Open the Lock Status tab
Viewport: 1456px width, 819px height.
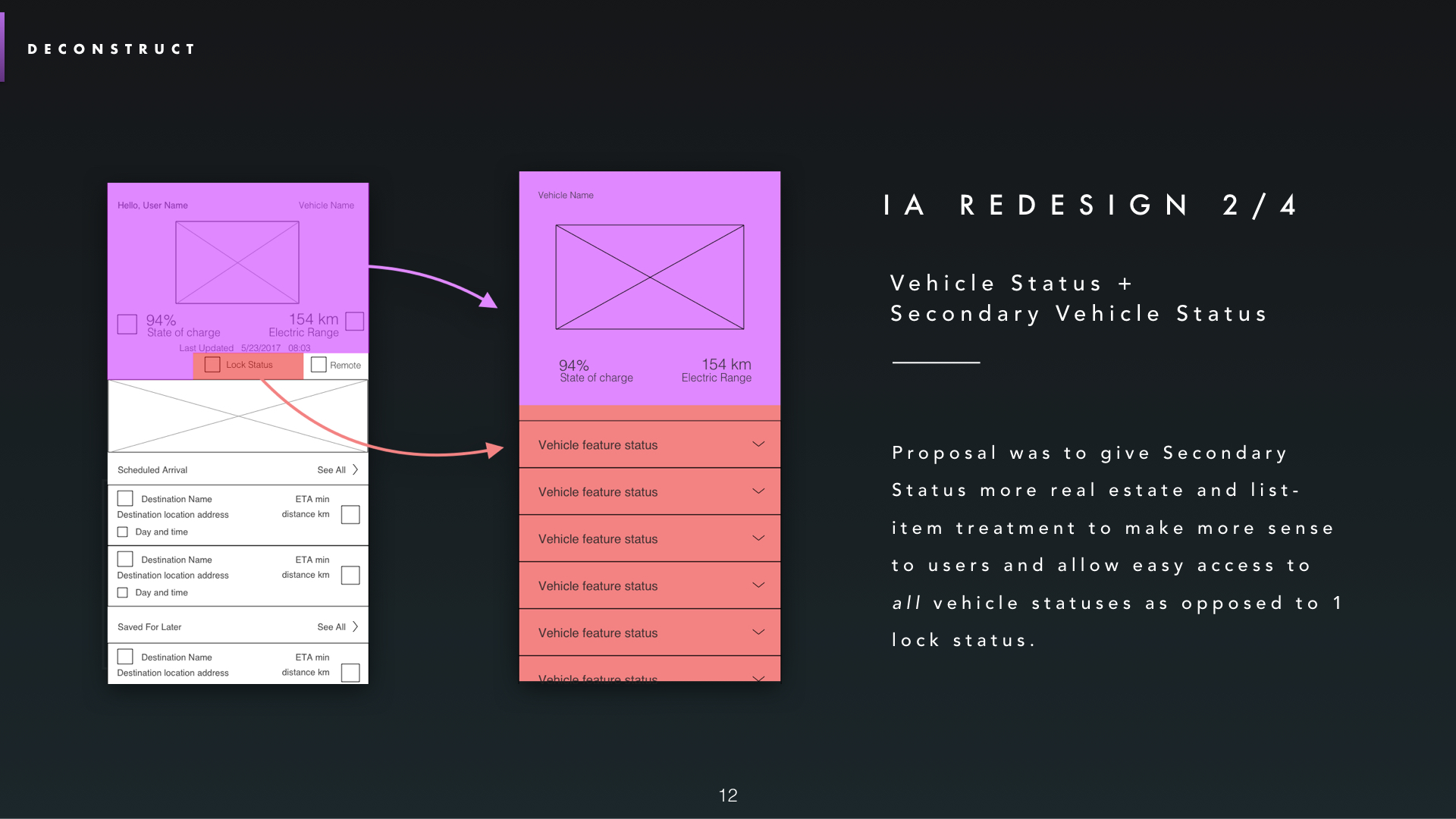pyautogui.click(x=248, y=366)
